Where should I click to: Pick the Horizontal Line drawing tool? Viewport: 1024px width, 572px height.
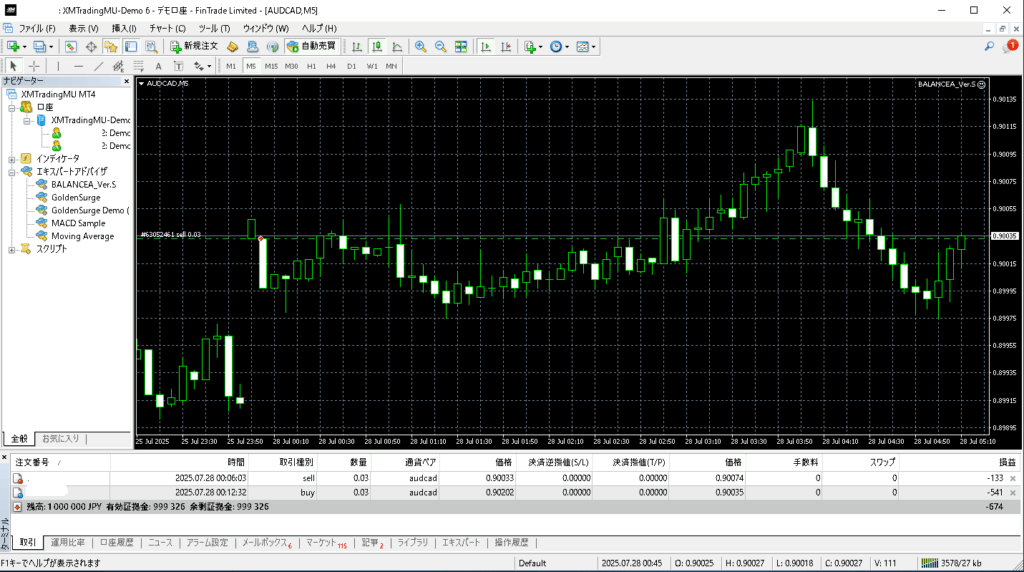[78, 66]
